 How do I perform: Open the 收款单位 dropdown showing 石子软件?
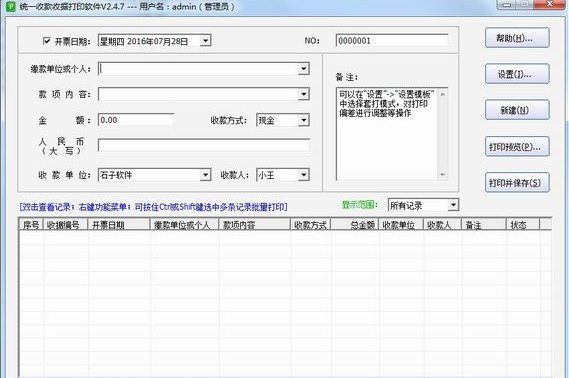pyautogui.click(x=205, y=175)
